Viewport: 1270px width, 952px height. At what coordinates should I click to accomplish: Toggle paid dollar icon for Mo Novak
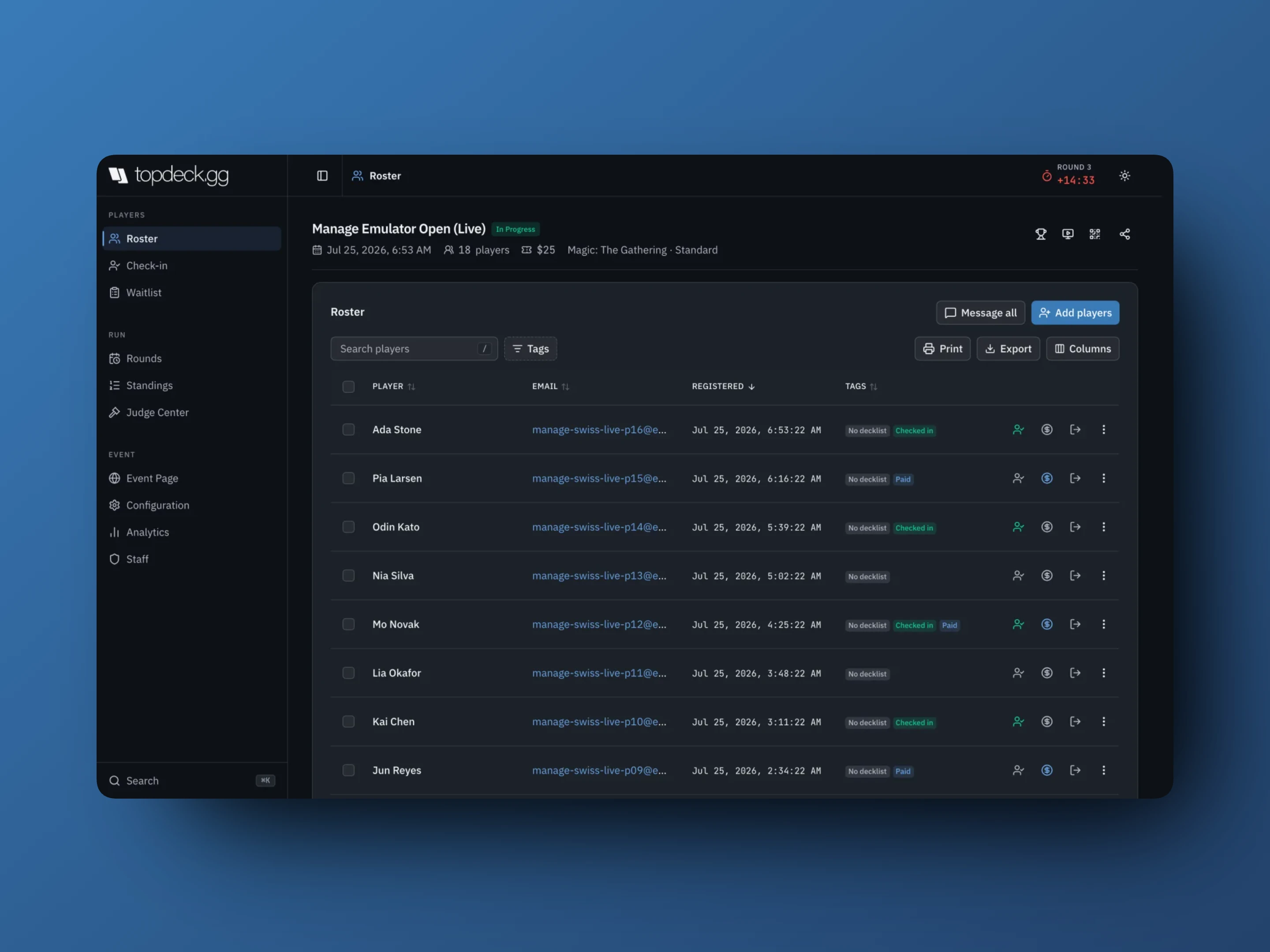pos(1047,625)
